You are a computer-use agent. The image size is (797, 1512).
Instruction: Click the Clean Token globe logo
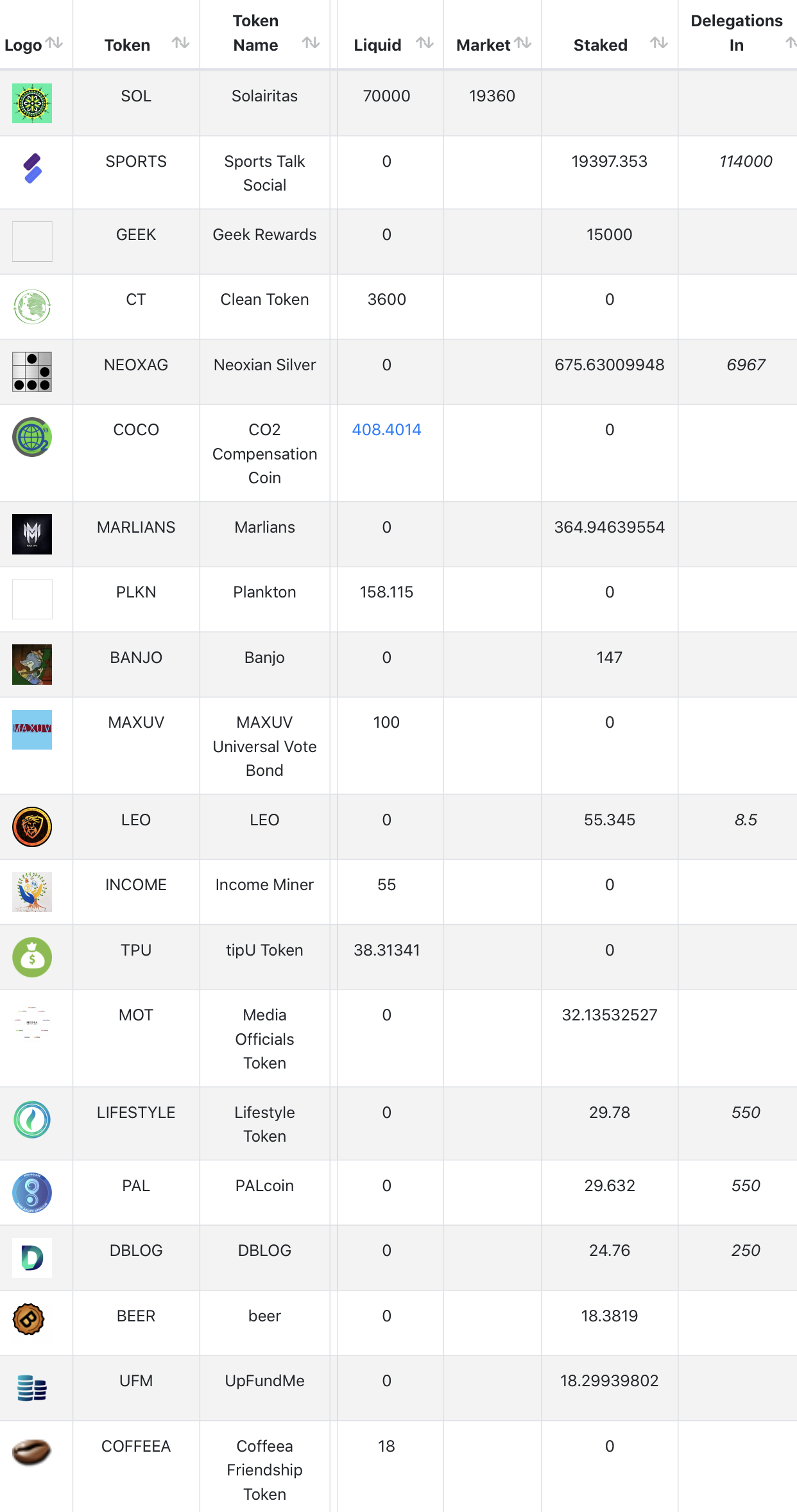pyautogui.click(x=32, y=307)
